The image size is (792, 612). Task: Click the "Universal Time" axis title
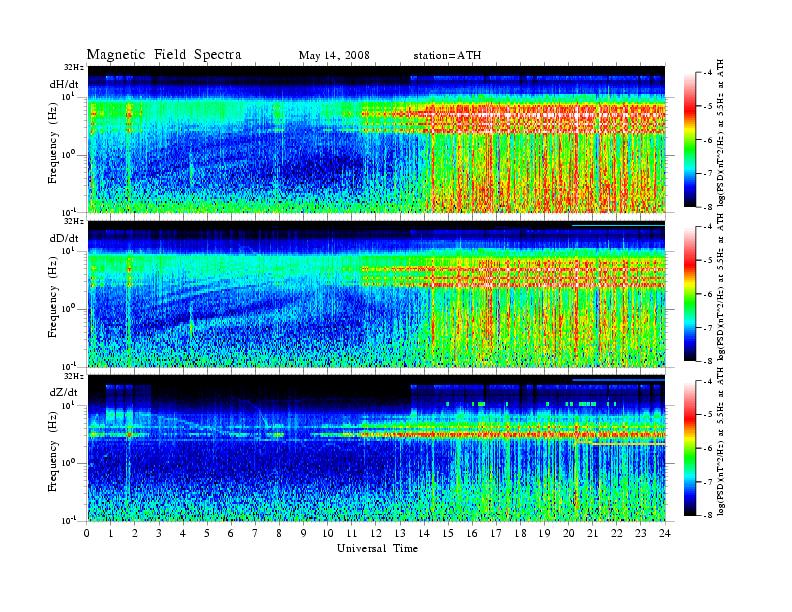tap(377, 548)
